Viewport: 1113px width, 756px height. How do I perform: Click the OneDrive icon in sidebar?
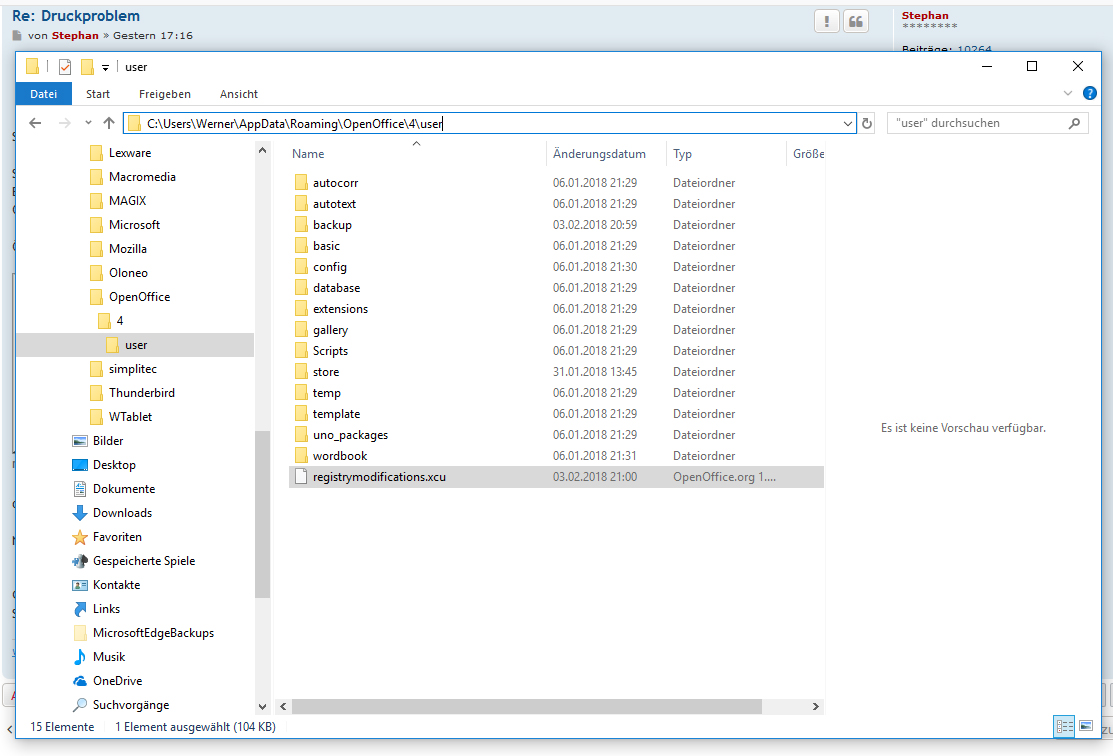pyautogui.click(x=81, y=681)
